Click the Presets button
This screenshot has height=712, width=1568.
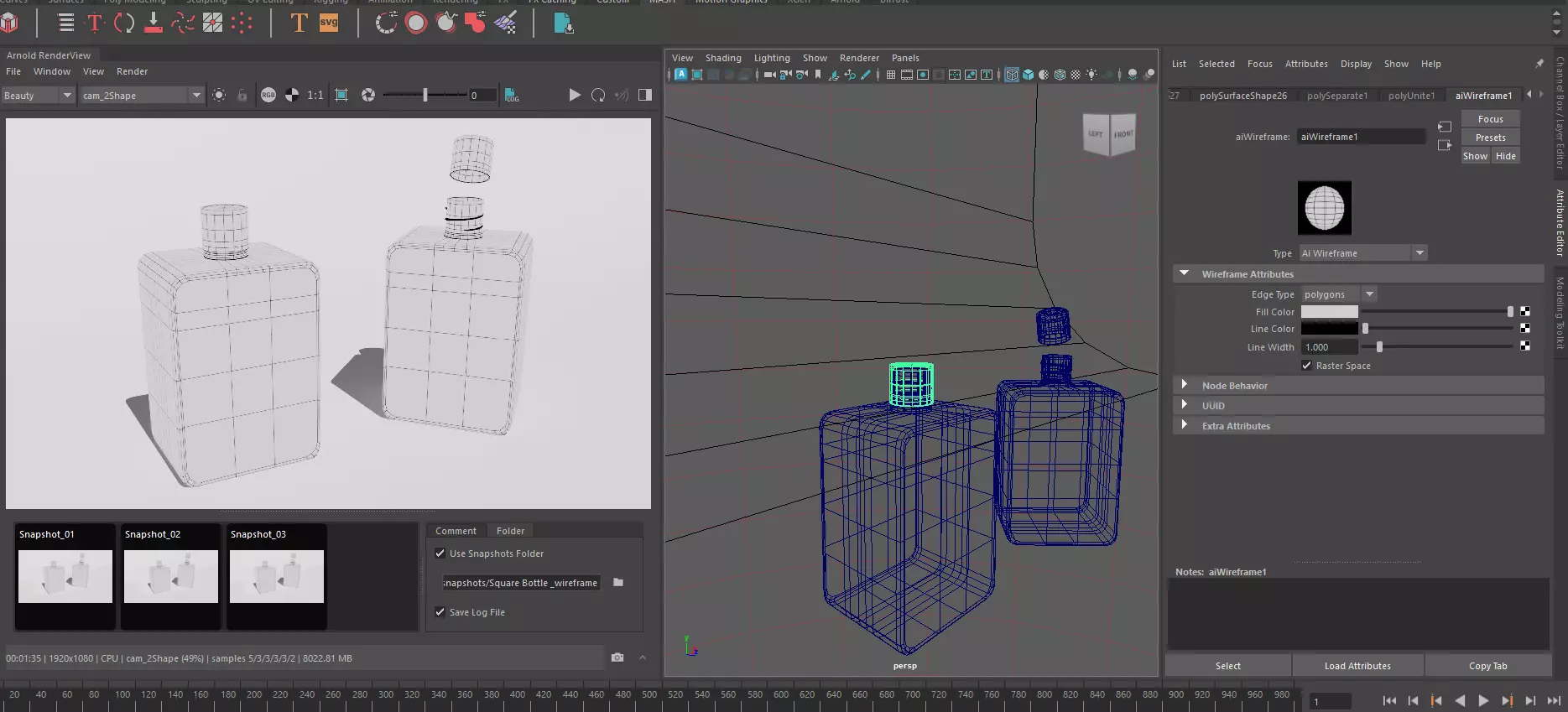(1490, 138)
